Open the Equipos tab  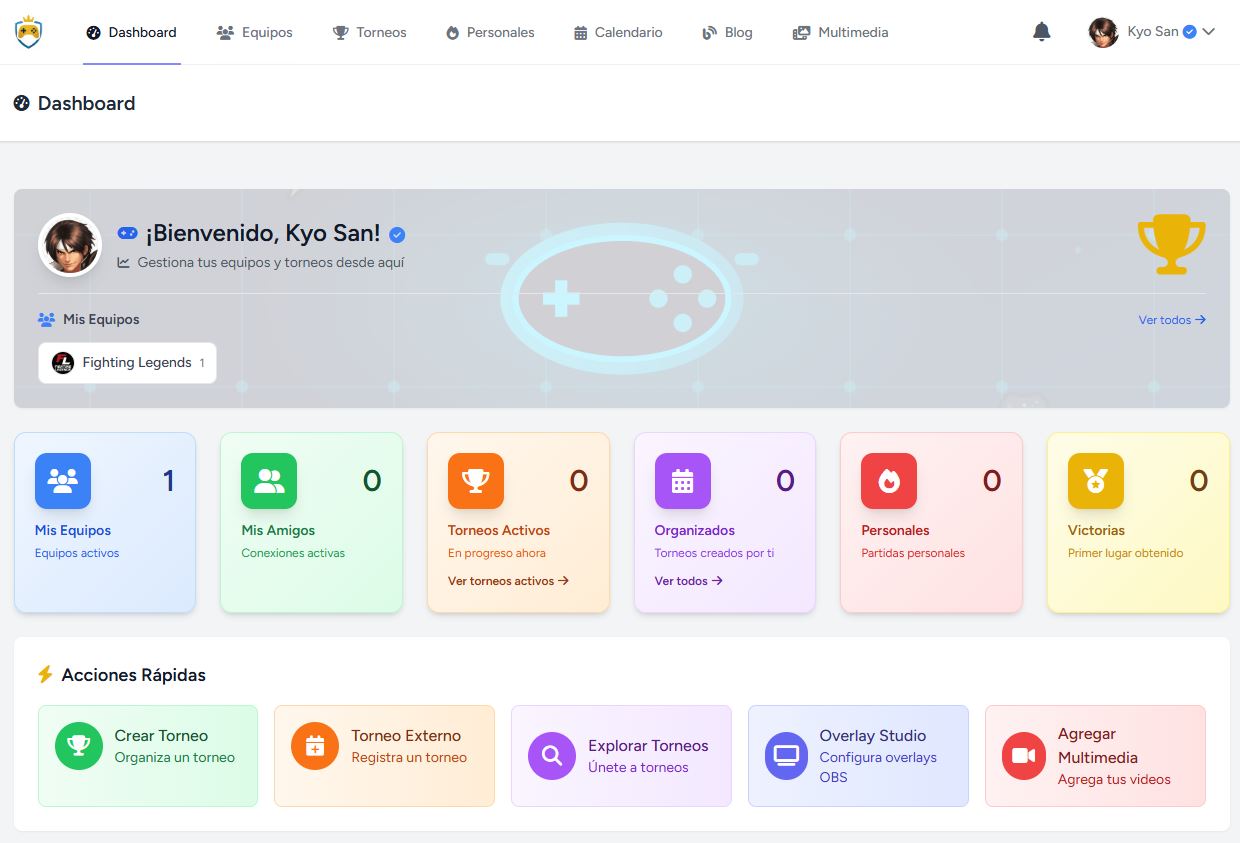point(255,32)
